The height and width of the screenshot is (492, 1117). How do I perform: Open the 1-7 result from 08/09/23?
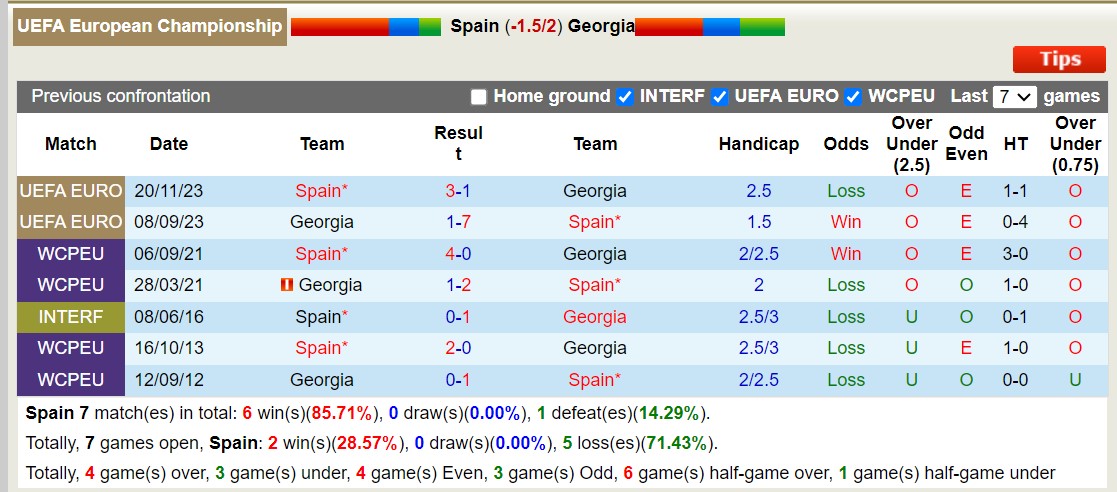coord(458,222)
